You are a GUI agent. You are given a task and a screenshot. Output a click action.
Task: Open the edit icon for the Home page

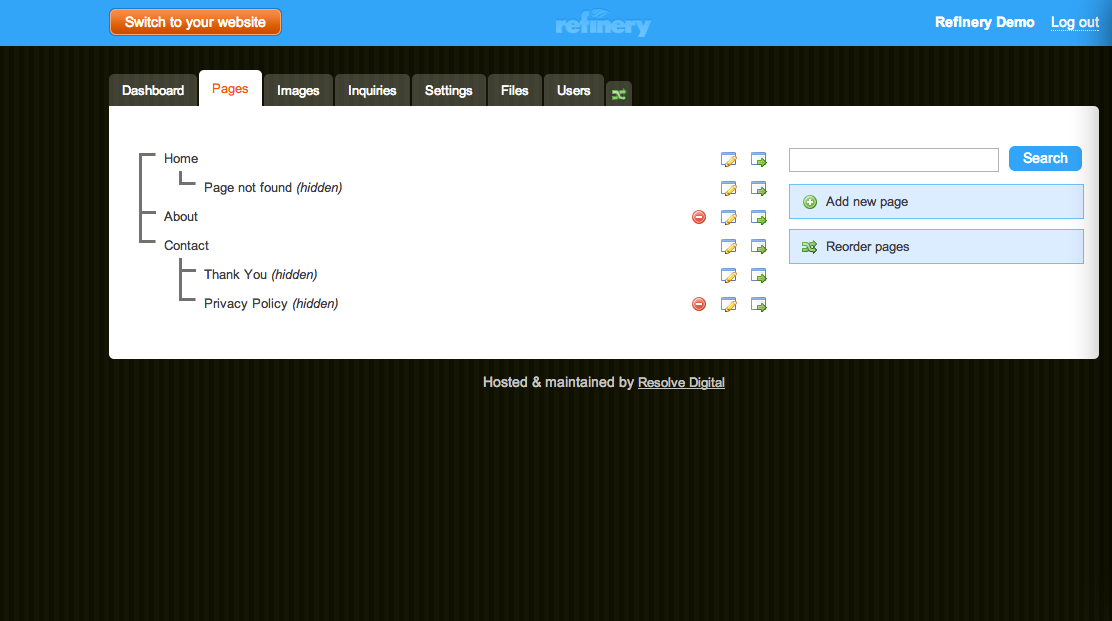[x=729, y=158]
